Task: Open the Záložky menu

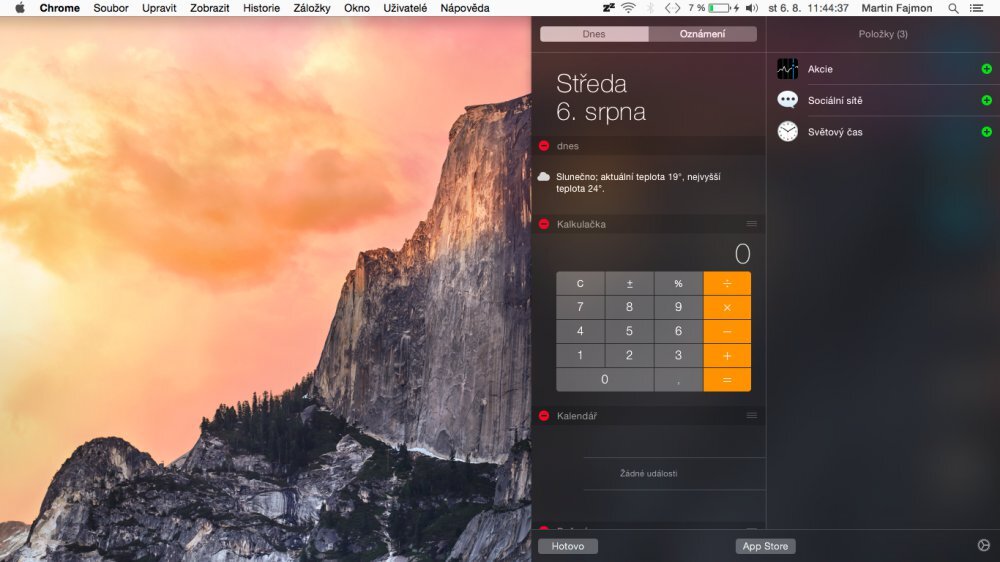Action: point(312,8)
